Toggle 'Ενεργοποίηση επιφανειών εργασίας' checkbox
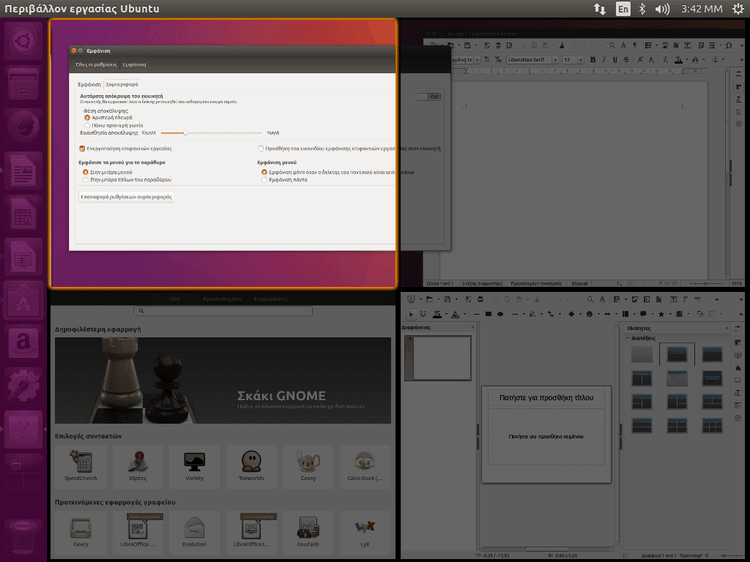This screenshot has height=562, width=750. pos(82,148)
